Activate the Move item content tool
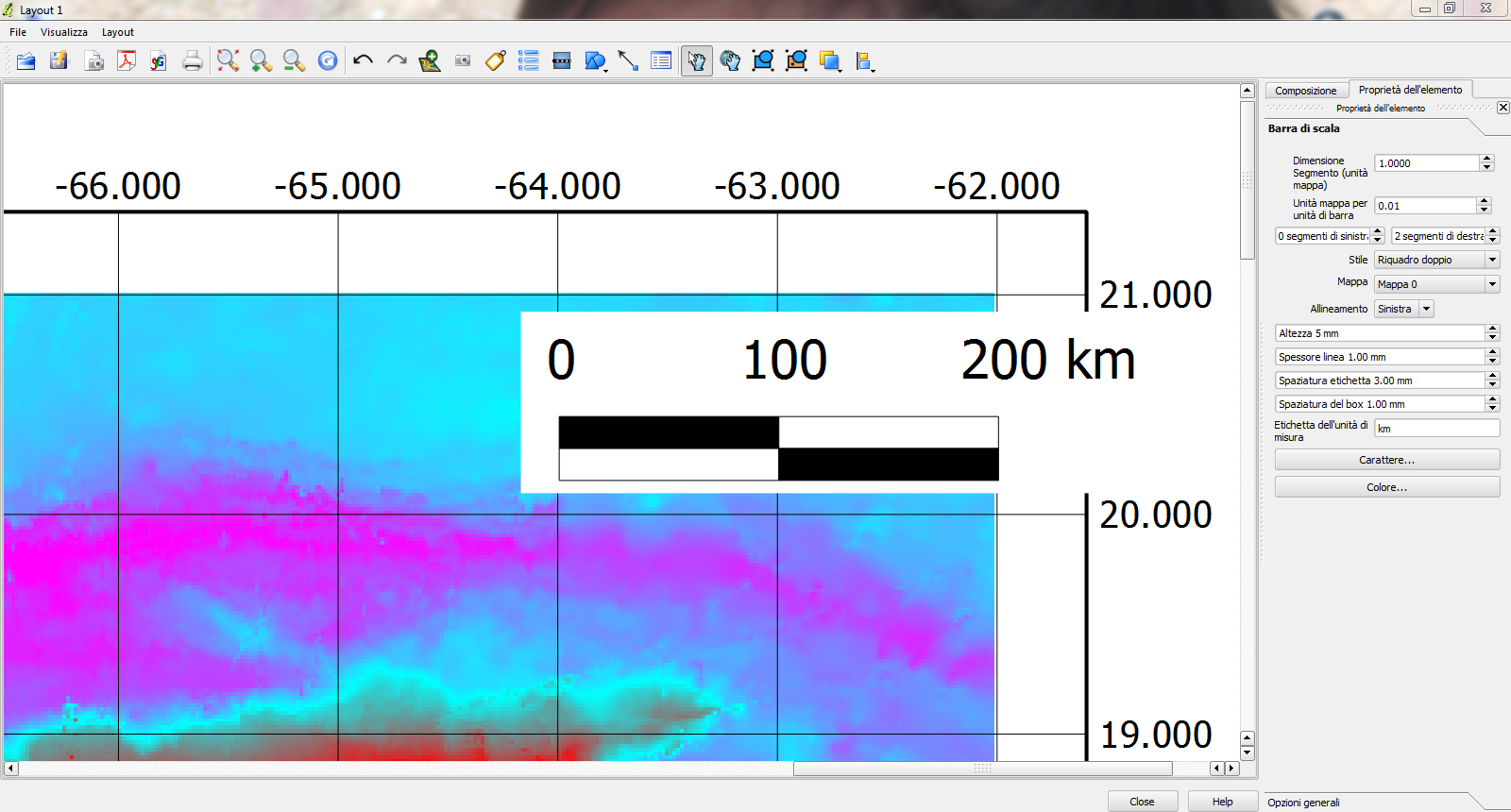Image resolution: width=1511 pixels, height=812 pixels. tap(730, 61)
